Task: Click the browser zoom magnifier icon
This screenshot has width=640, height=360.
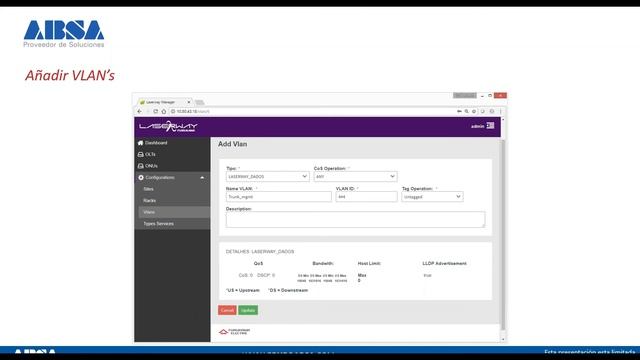Action: [467, 111]
